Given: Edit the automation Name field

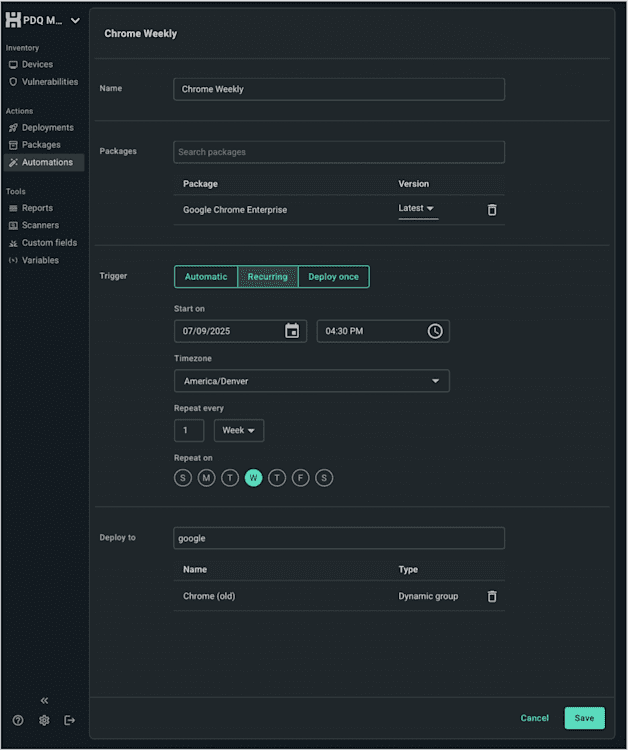Looking at the screenshot, I should (x=339, y=89).
